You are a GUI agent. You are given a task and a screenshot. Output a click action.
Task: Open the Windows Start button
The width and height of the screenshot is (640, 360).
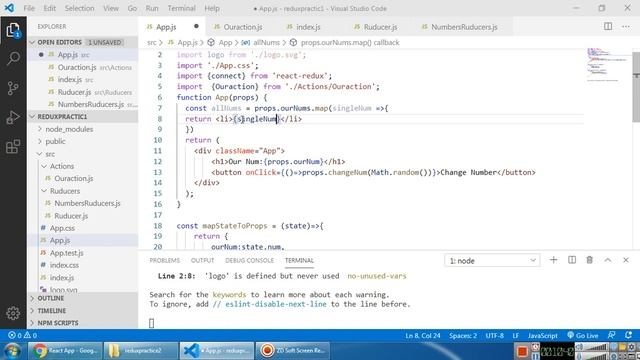point(13,351)
